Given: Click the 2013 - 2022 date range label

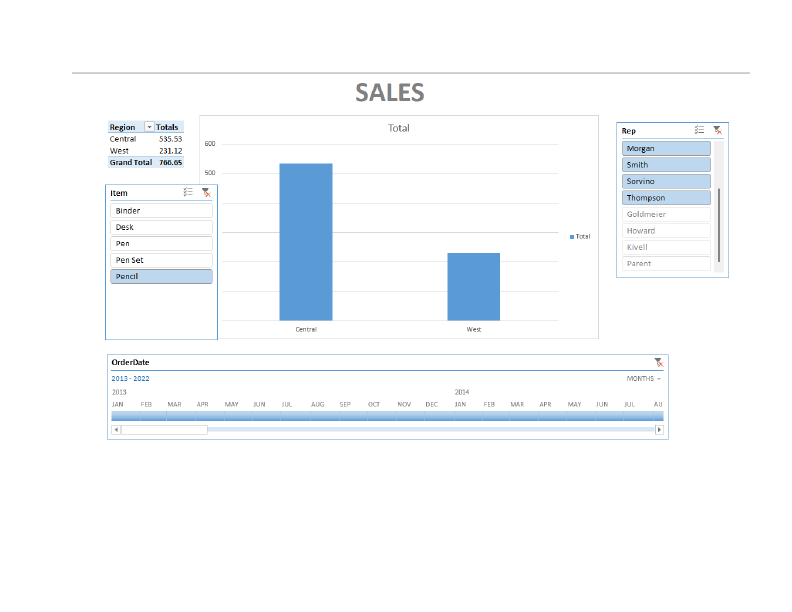Looking at the screenshot, I should point(130,378).
